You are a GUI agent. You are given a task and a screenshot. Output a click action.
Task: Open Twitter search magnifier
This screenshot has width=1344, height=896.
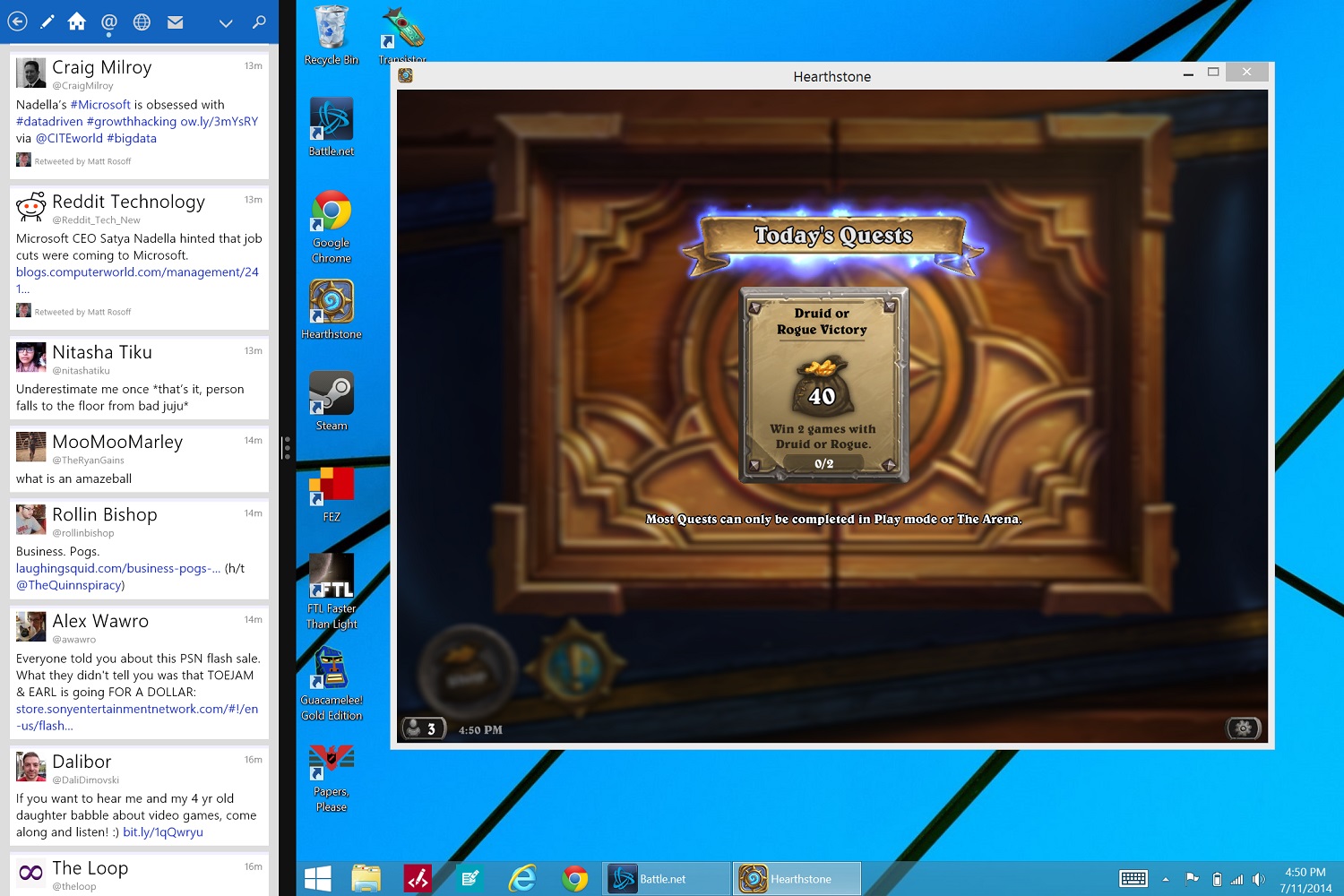coord(259,22)
